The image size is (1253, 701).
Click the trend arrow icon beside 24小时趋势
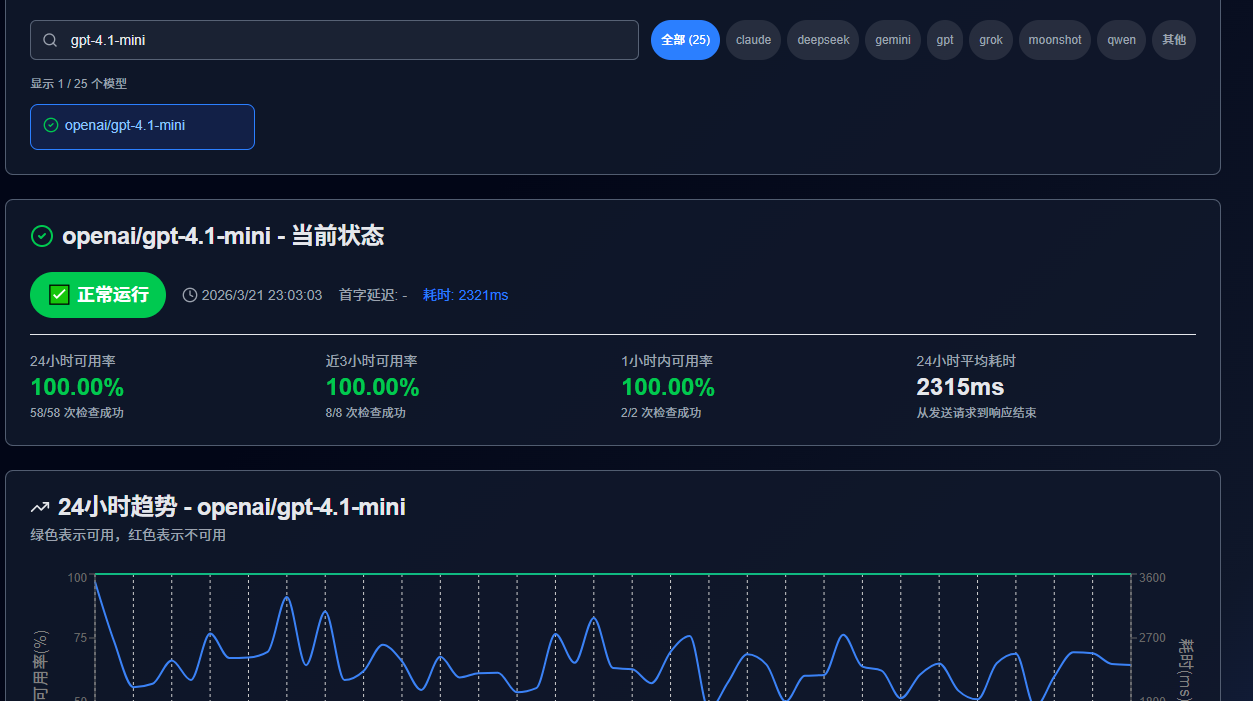click(x=41, y=508)
